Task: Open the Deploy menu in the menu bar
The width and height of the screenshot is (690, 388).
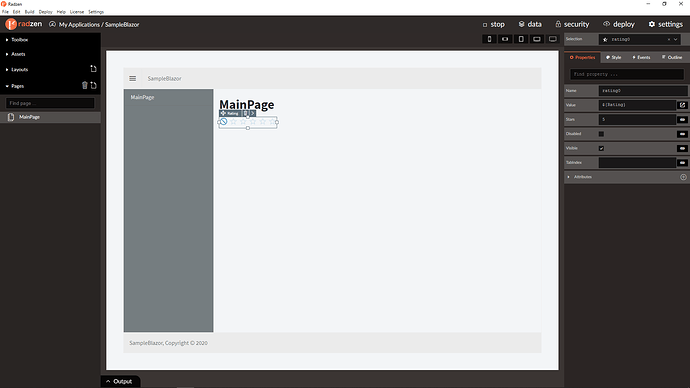Action: click(45, 12)
